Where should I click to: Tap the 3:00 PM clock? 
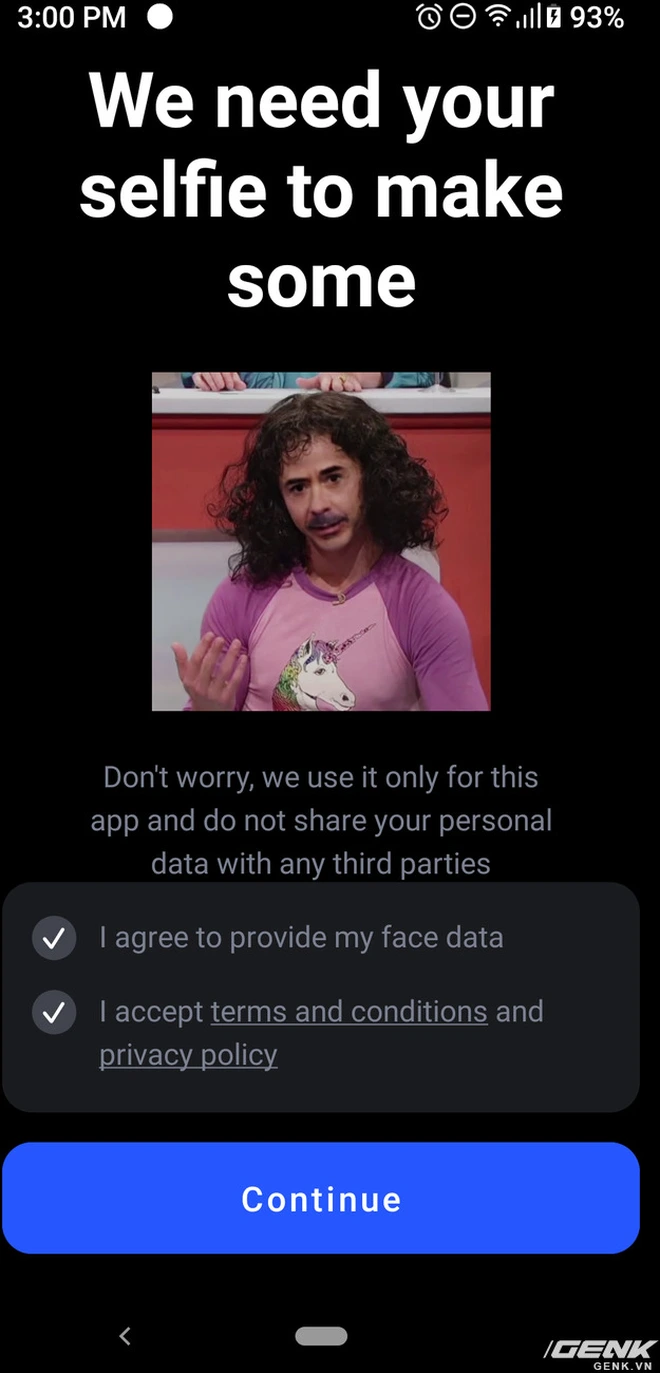tap(71, 17)
